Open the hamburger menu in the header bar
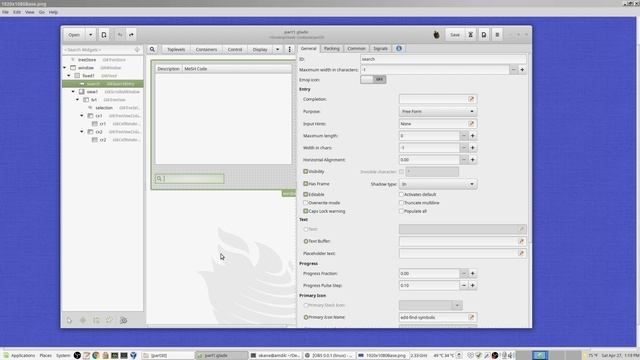 [x=497, y=35]
